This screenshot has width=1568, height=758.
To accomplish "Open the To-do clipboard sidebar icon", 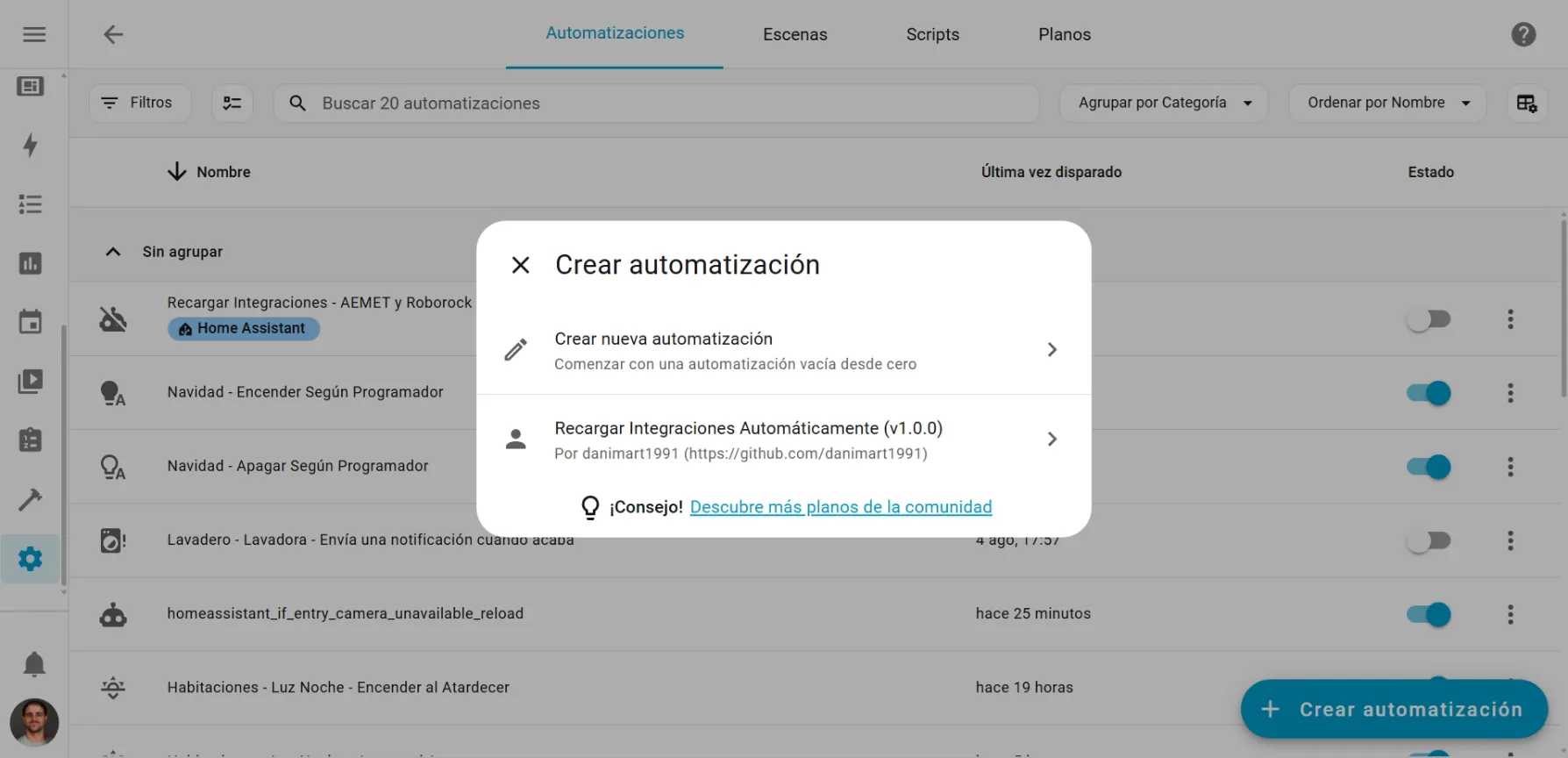I will (x=31, y=440).
